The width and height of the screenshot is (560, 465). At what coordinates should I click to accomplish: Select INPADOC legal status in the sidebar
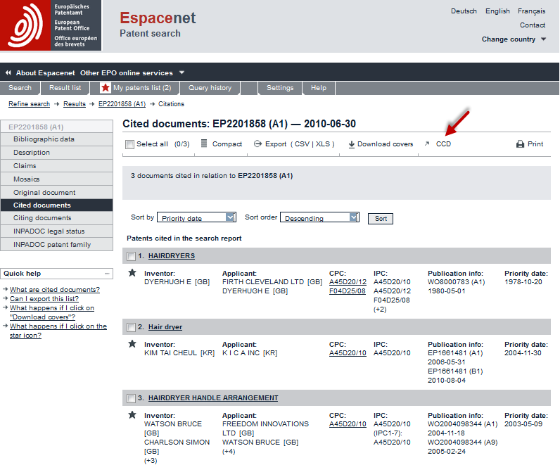pyautogui.click(x=57, y=231)
